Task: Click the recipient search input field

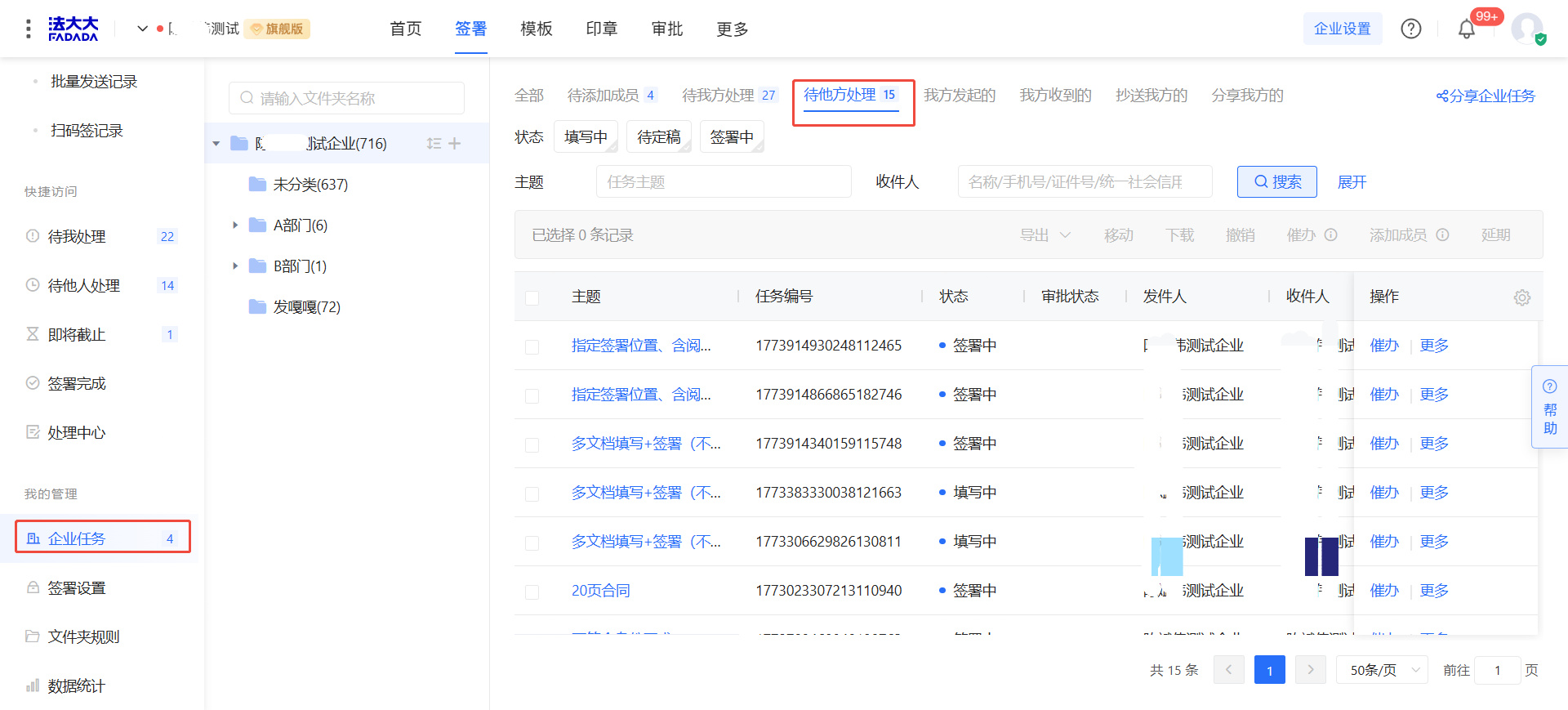Action: click(1085, 181)
